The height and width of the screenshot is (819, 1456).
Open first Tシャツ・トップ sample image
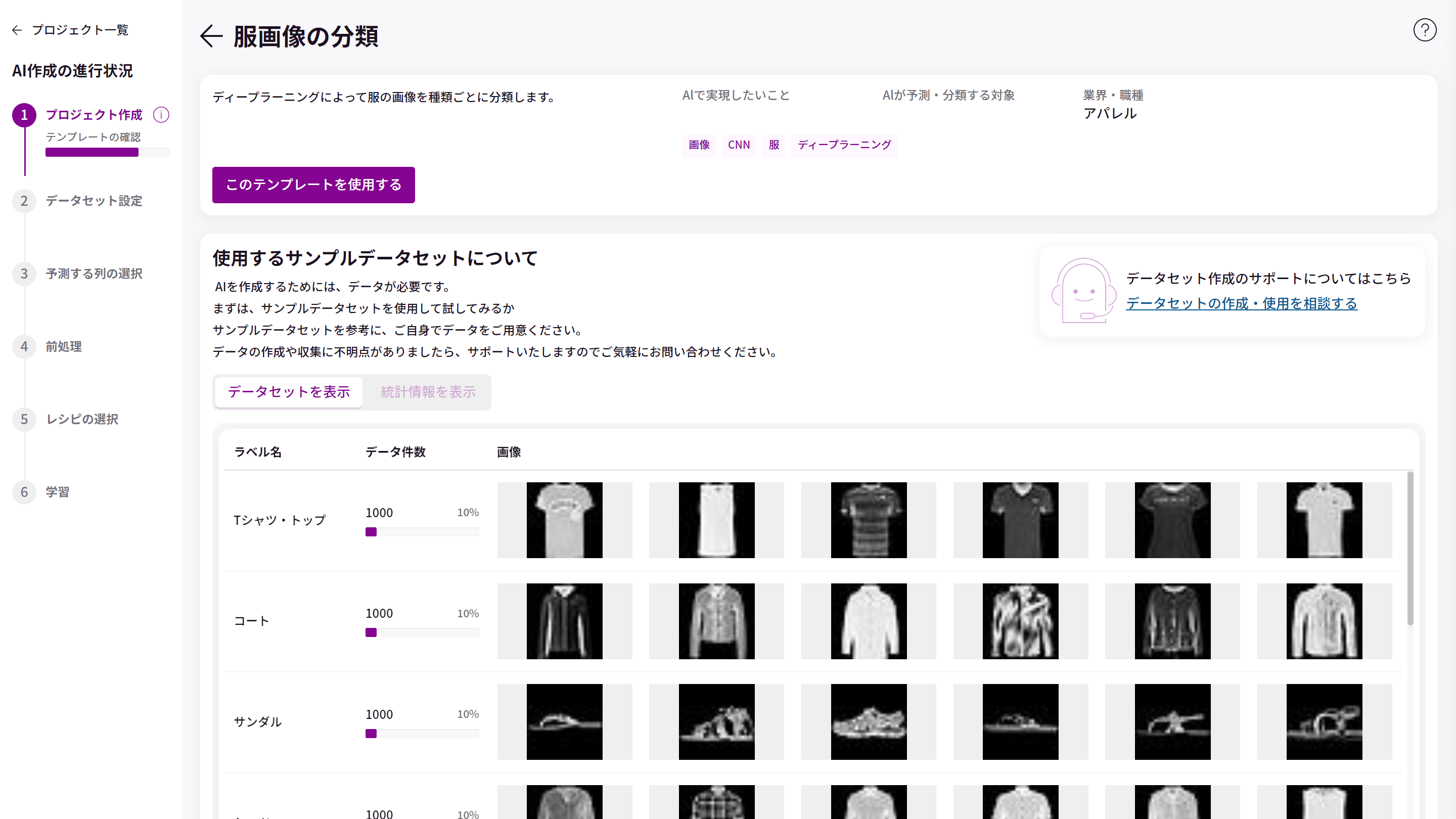click(564, 520)
